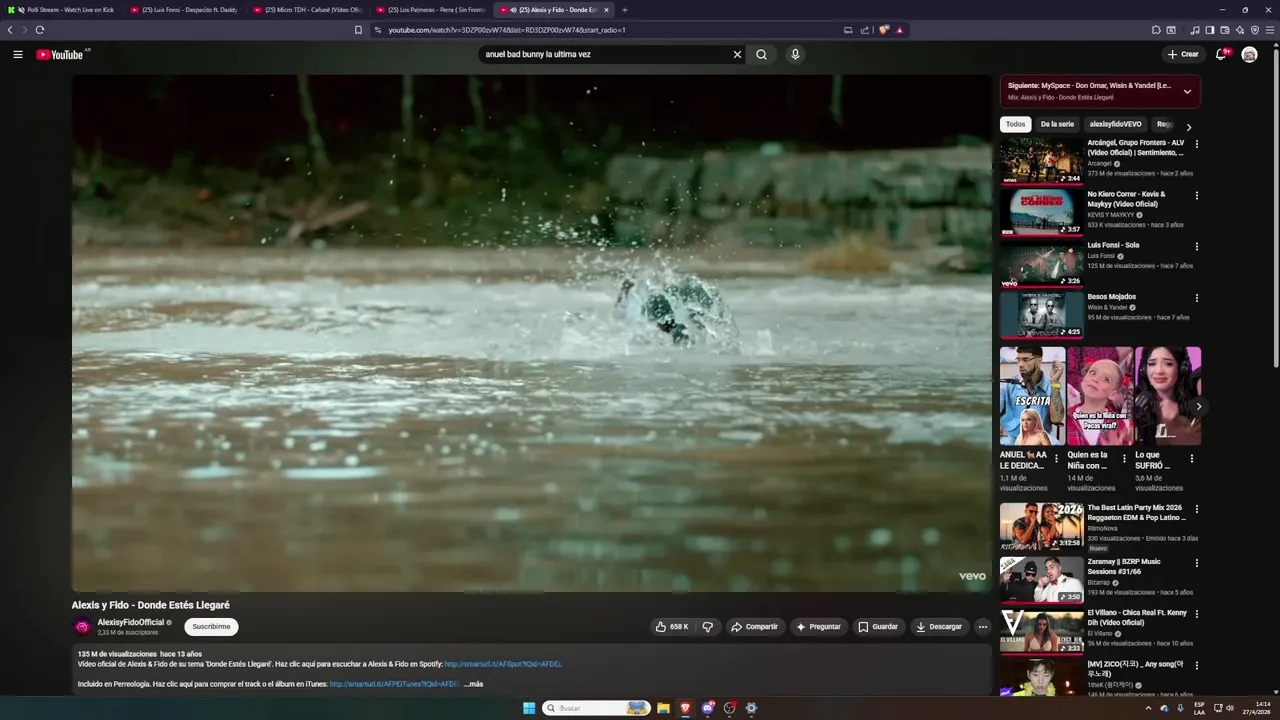The image size is (1280, 720).
Task: Open the Windows Start menu
Action: (x=529, y=708)
